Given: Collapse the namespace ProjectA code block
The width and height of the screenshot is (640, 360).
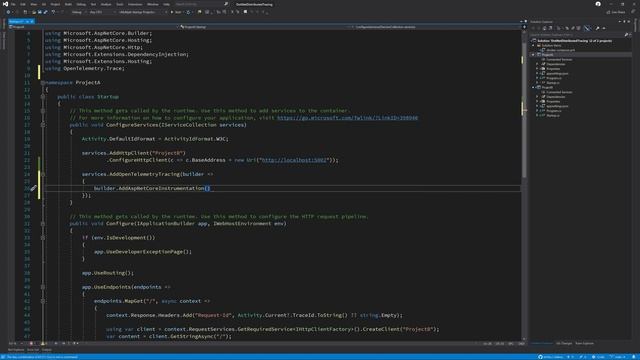Looking at the screenshot, I should 43,82.
